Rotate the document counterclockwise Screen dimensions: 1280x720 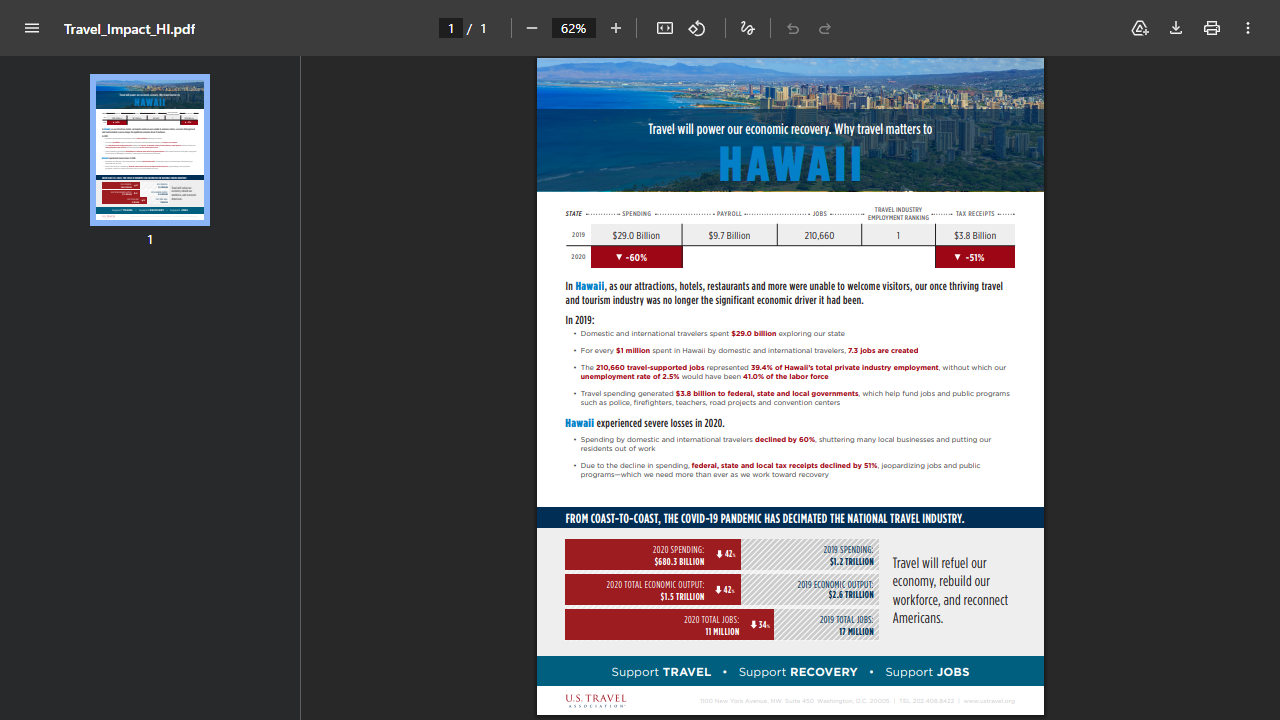point(697,28)
